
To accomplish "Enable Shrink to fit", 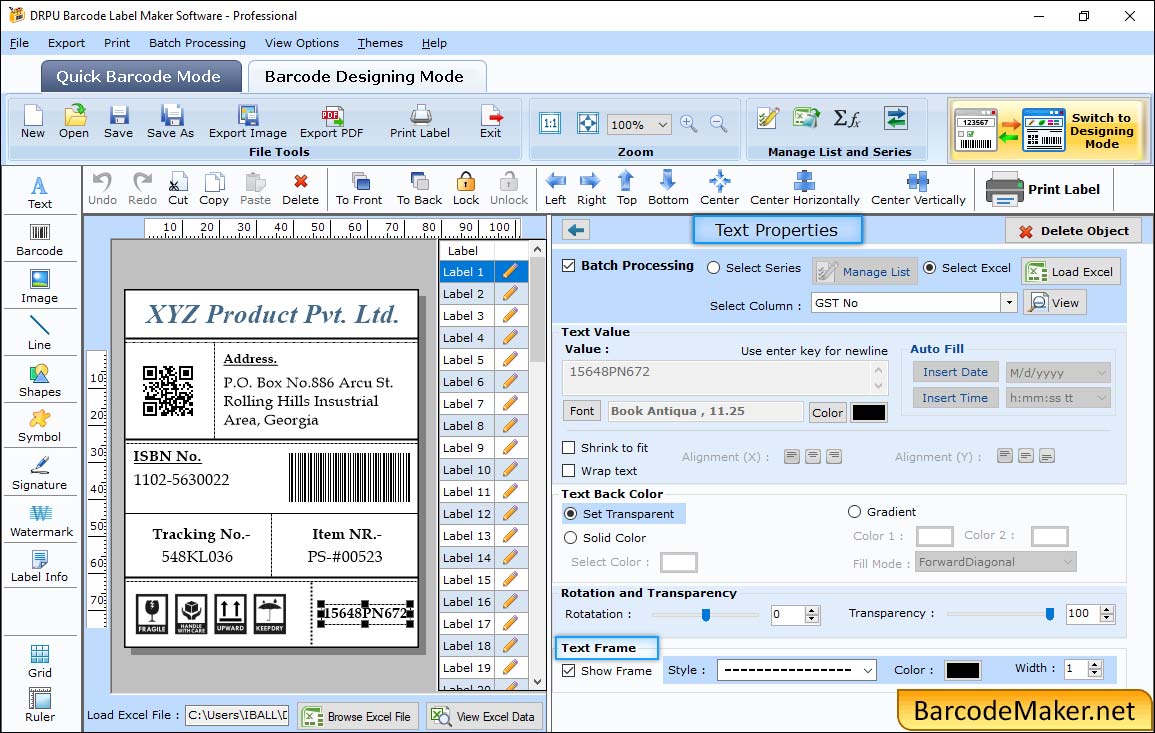I will (569, 448).
